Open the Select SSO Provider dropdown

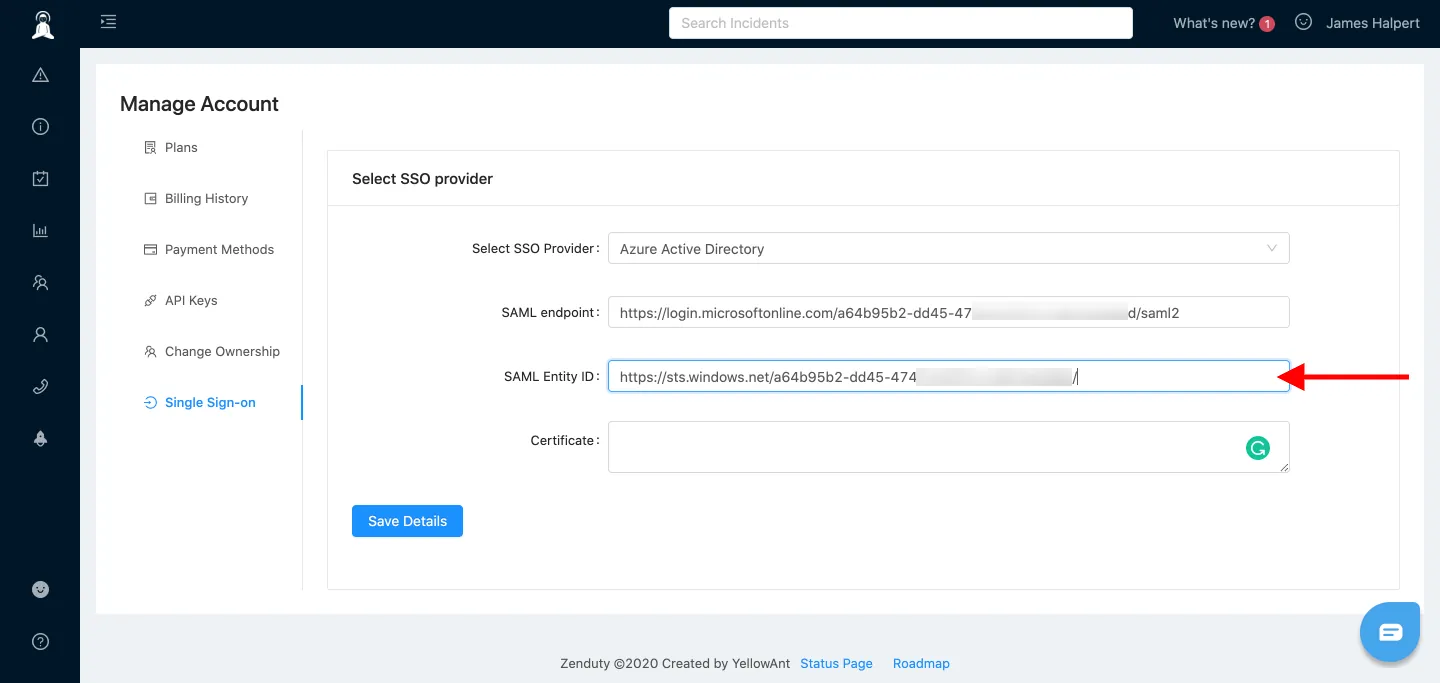tap(948, 248)
